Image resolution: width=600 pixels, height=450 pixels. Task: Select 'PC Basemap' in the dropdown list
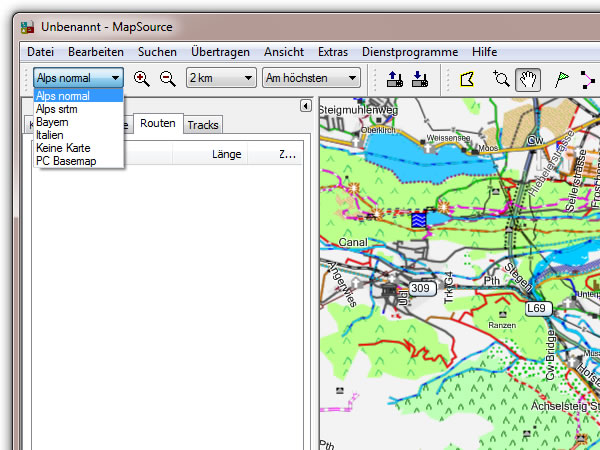66,161
